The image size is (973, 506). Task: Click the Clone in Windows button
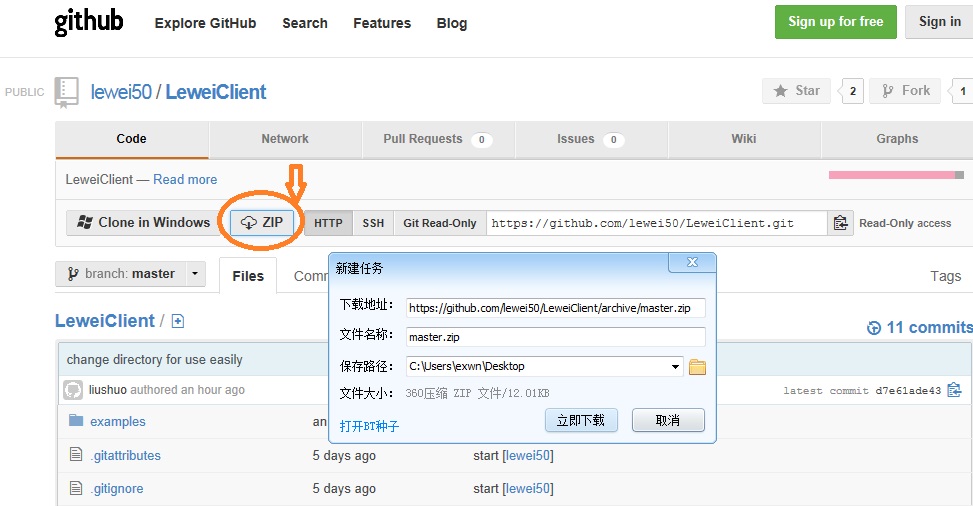pos(144,222)
